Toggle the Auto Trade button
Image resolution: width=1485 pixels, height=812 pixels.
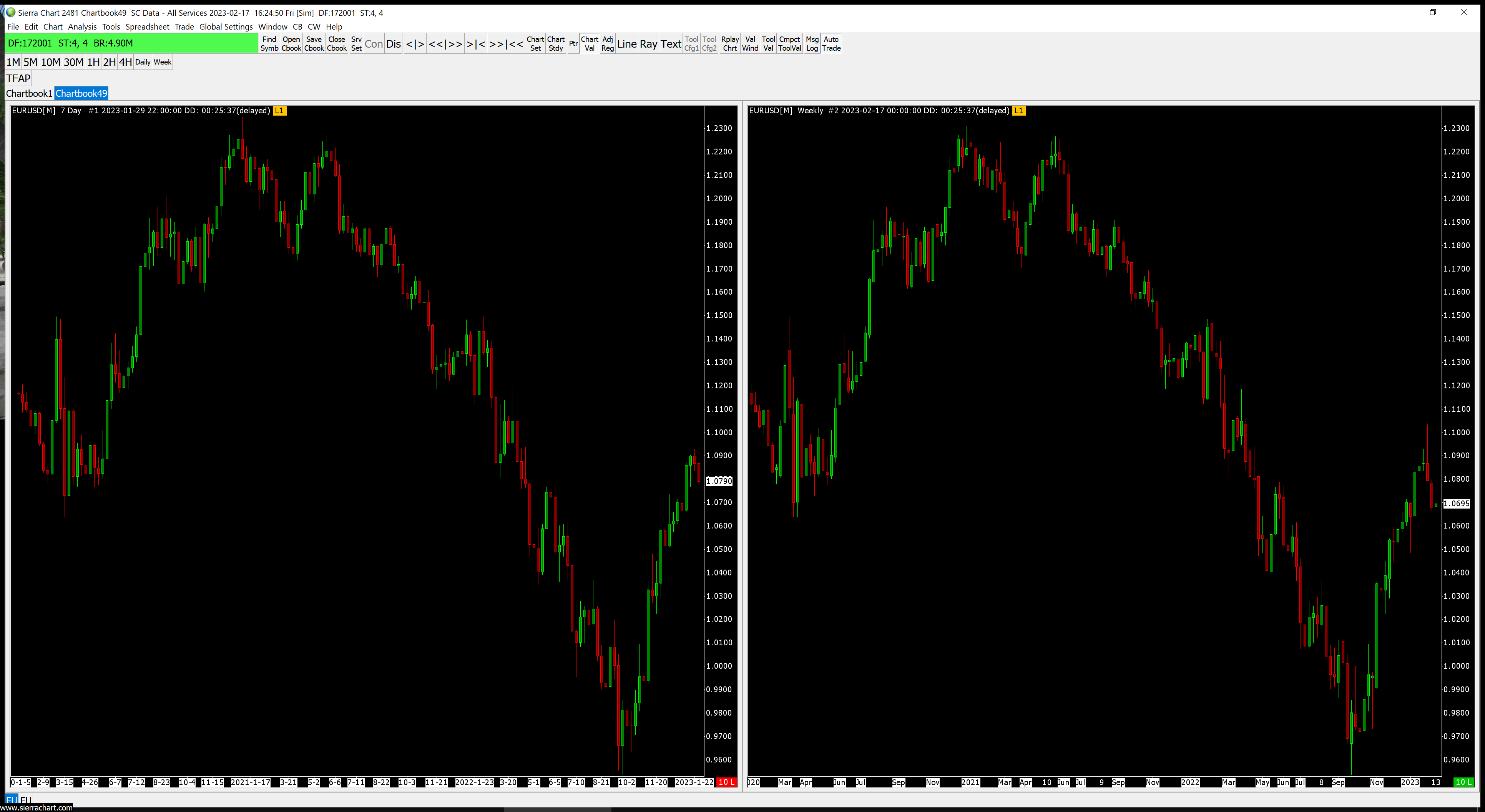tap(831, 44)
